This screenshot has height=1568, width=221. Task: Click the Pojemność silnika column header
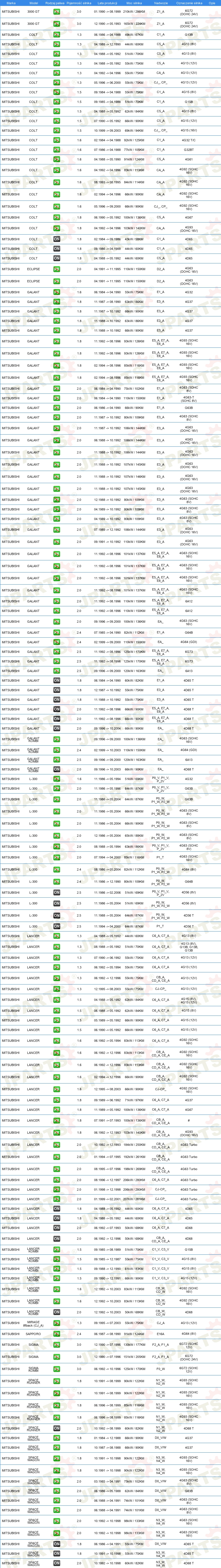[79, 3]
